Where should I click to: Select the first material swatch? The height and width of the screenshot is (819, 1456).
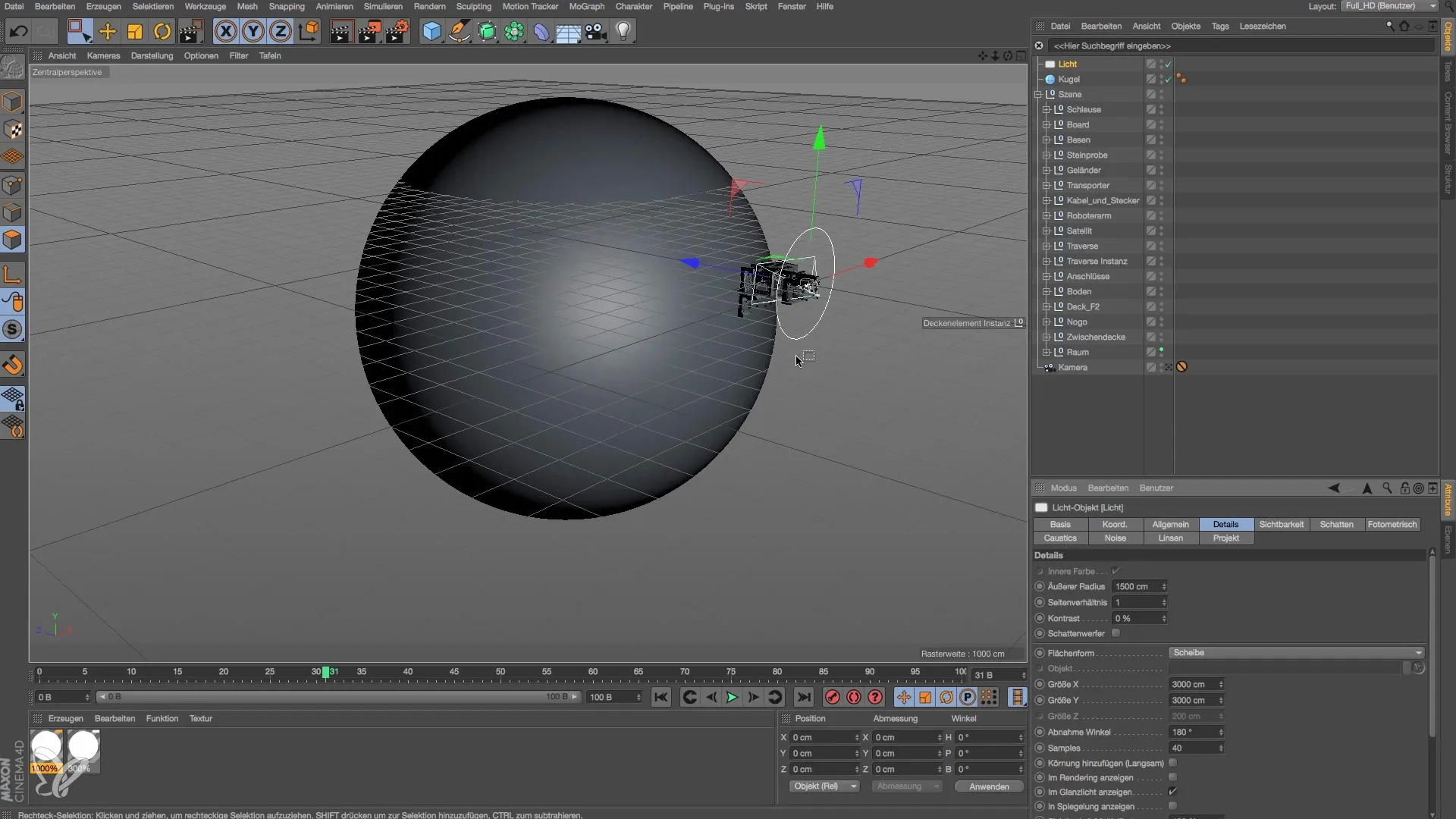(46, 751)
